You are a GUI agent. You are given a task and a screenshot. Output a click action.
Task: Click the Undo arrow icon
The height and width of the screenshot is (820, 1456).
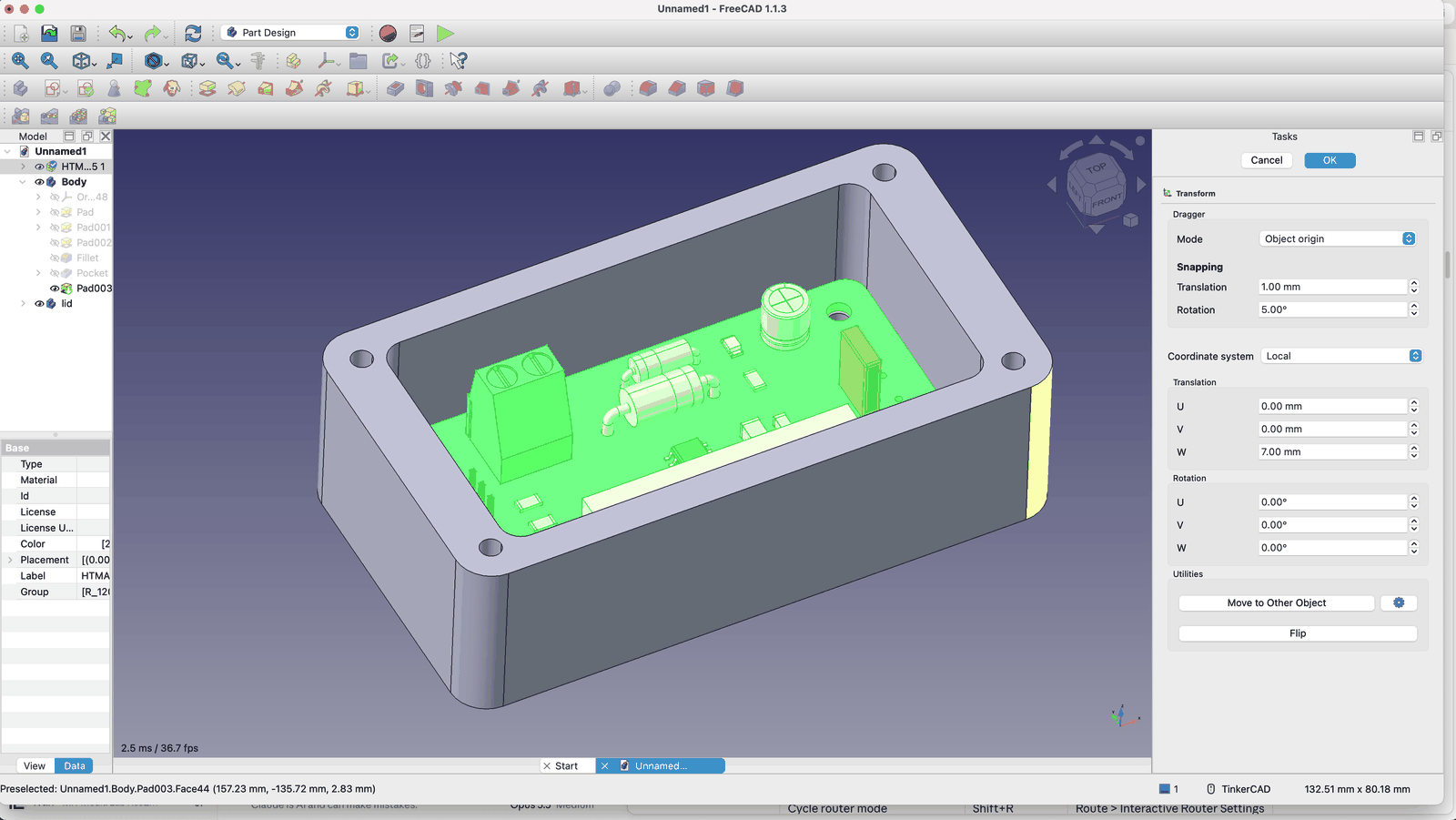click(x=116, y=33)
